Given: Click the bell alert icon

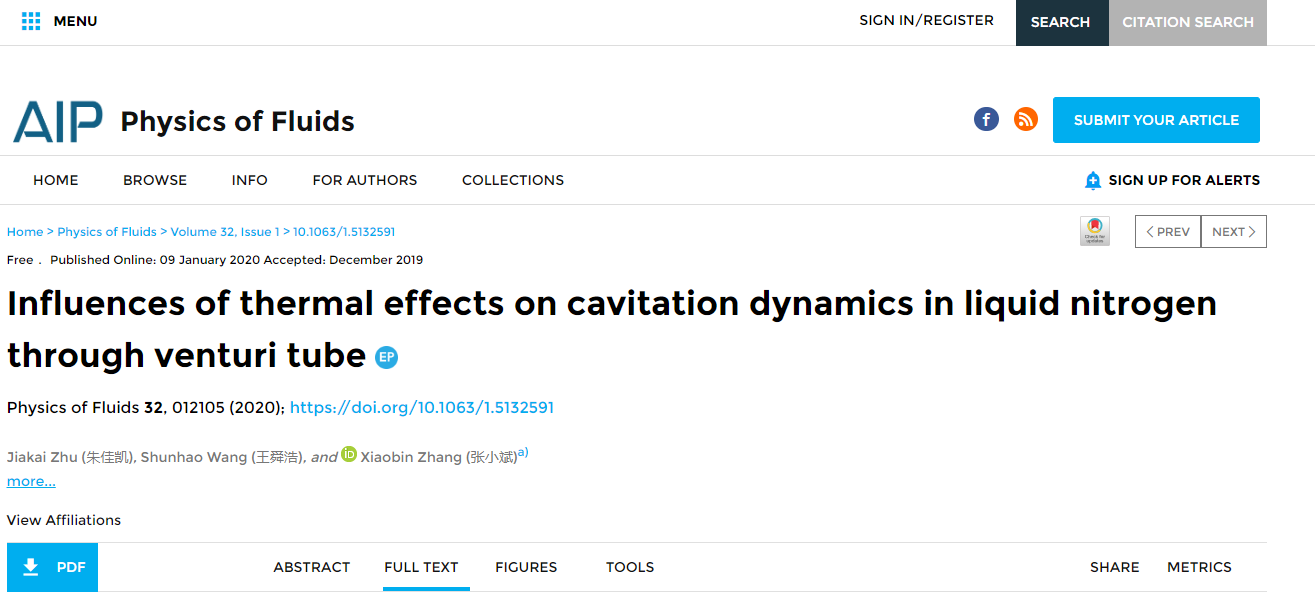Looking at the screenshot, I should tap(1093, 180).
